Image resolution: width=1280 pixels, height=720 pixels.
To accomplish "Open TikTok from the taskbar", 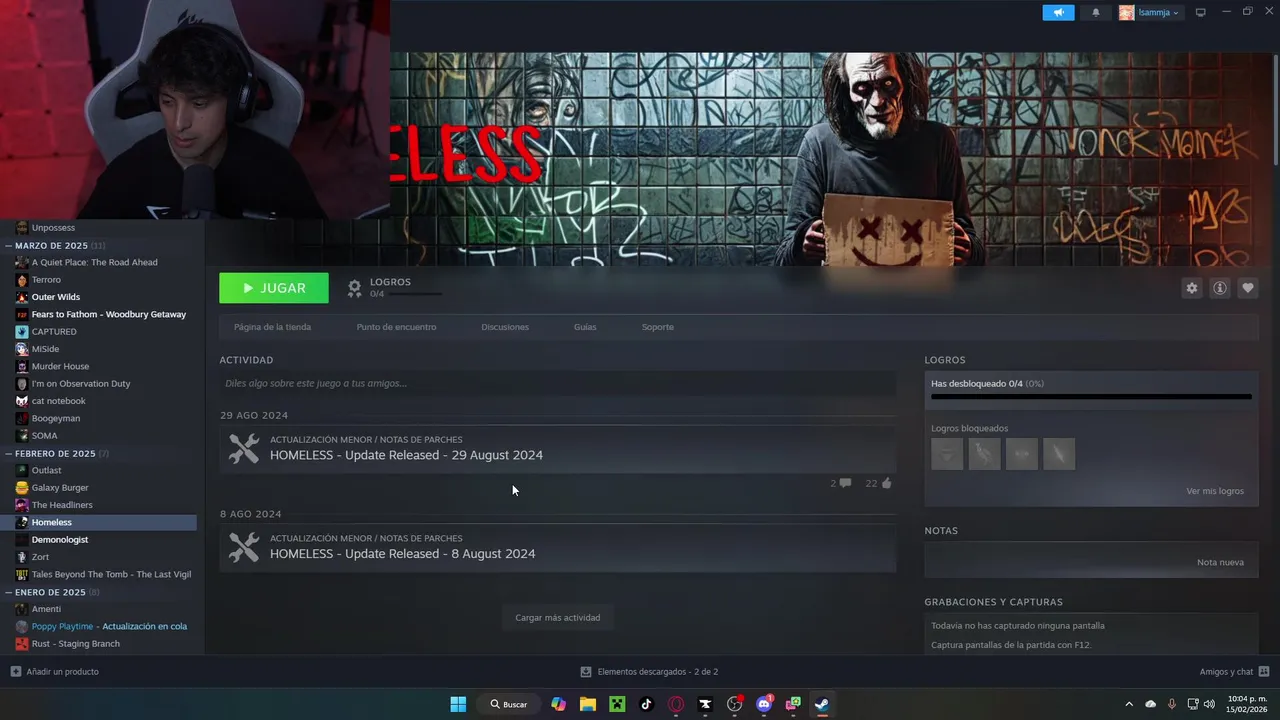I will pos(646,704).
